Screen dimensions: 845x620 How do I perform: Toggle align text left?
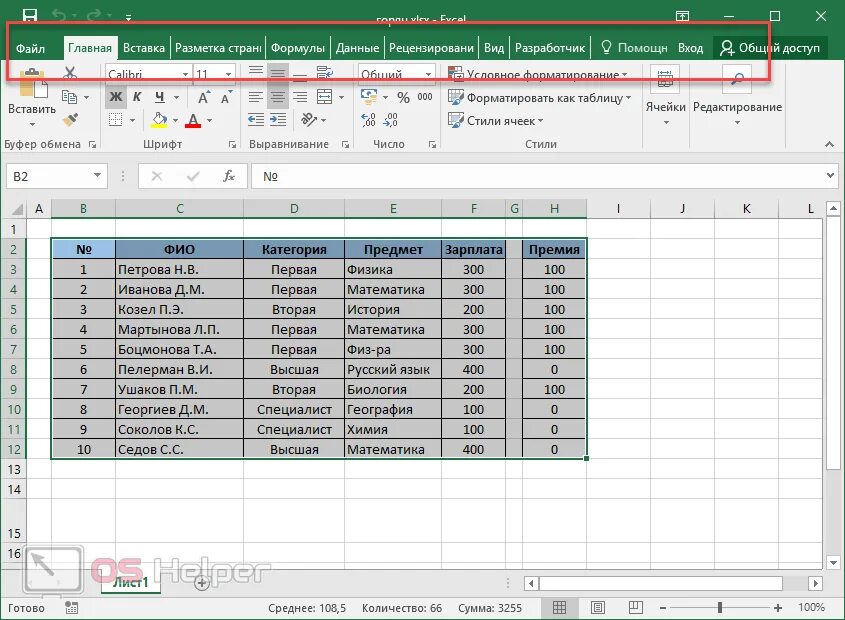tap(255, 97)
